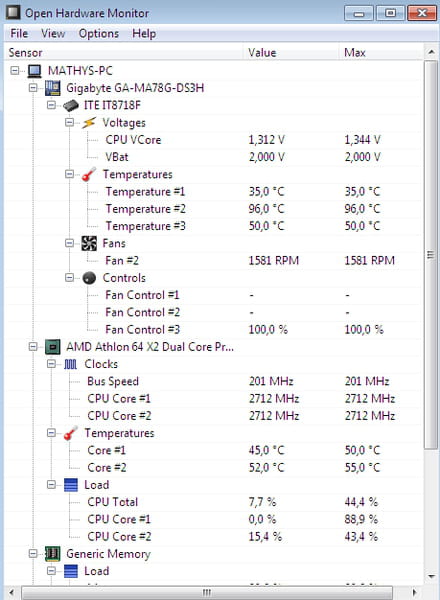Open the Options menu
Screen dimensions: 440x600
click(99, 34)
